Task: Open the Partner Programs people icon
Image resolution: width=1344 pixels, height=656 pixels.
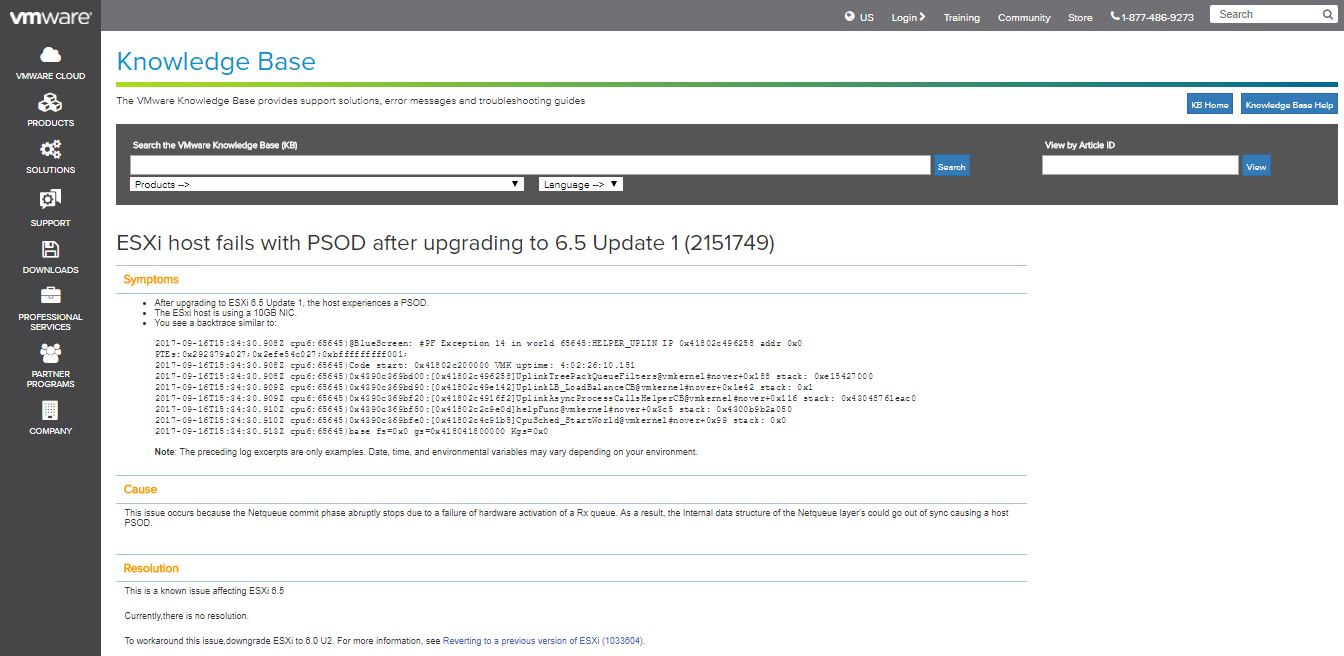Action: [50, 352]
